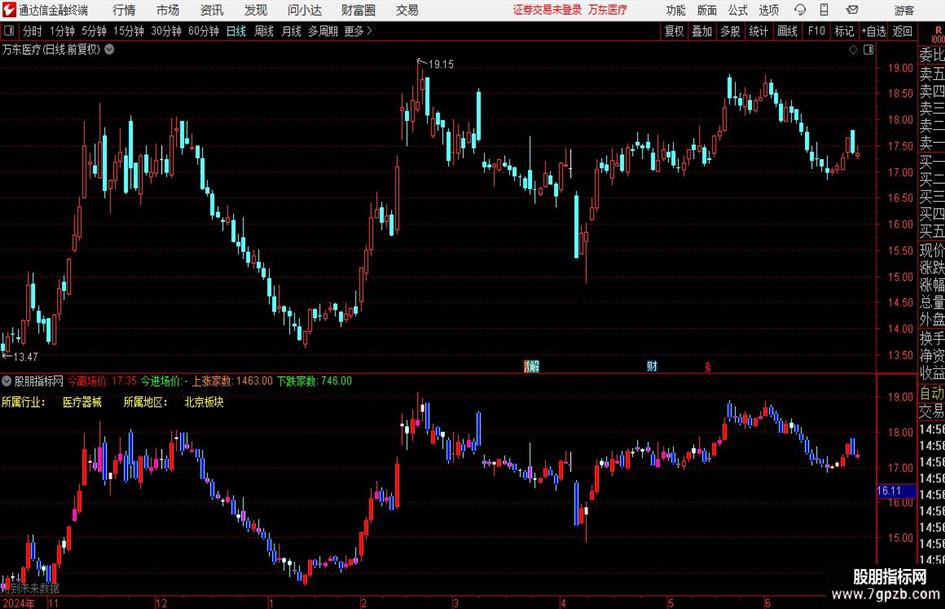Click the 统计 statistics toolbar button
The image size is (945, 609).
[x=759, y=31]
